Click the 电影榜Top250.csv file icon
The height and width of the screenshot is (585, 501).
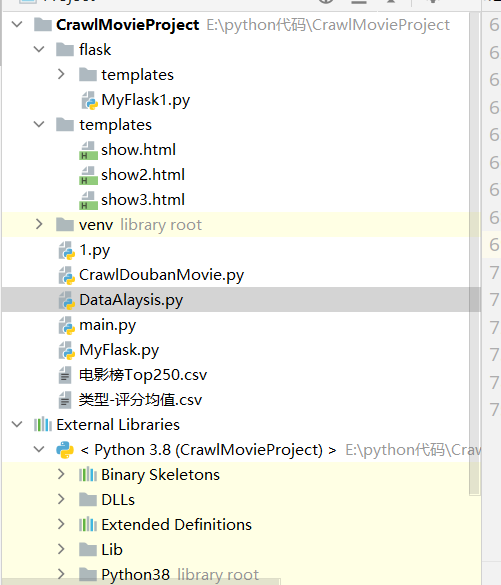click(65, 375)
